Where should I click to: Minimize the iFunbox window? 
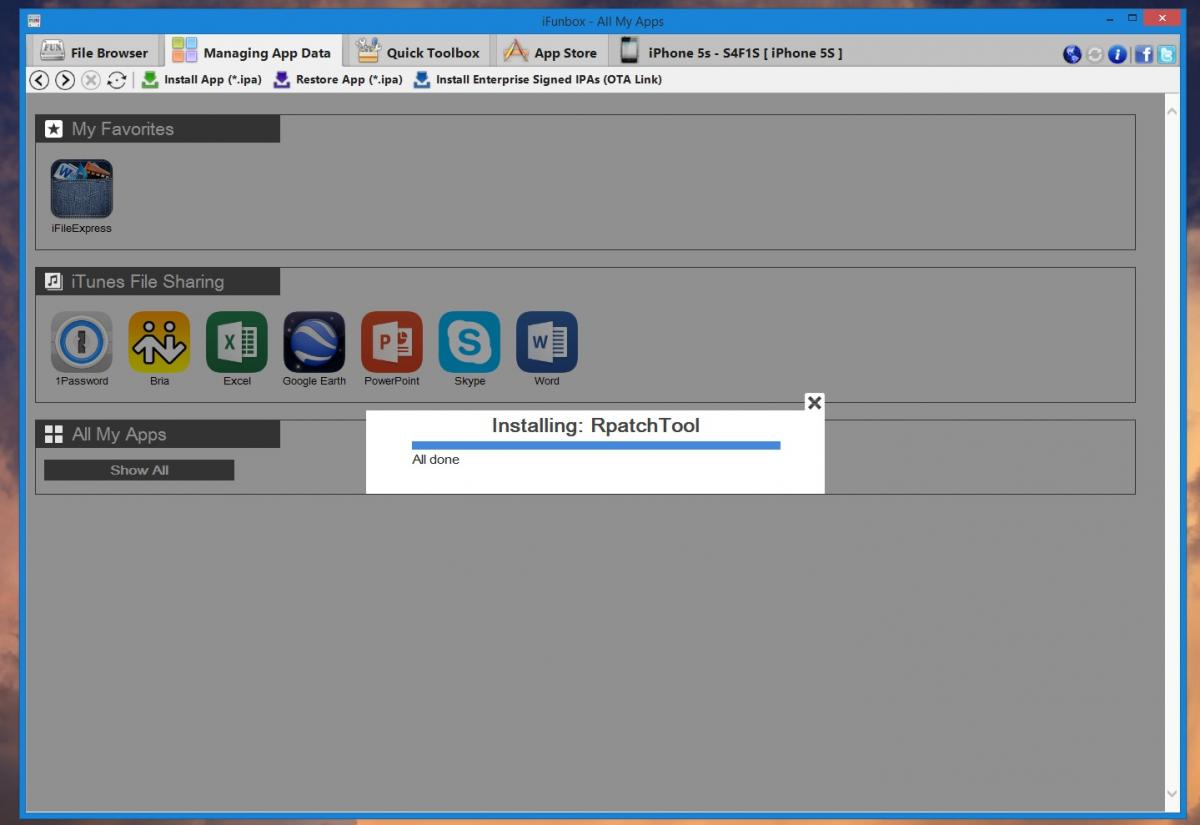1110,19
